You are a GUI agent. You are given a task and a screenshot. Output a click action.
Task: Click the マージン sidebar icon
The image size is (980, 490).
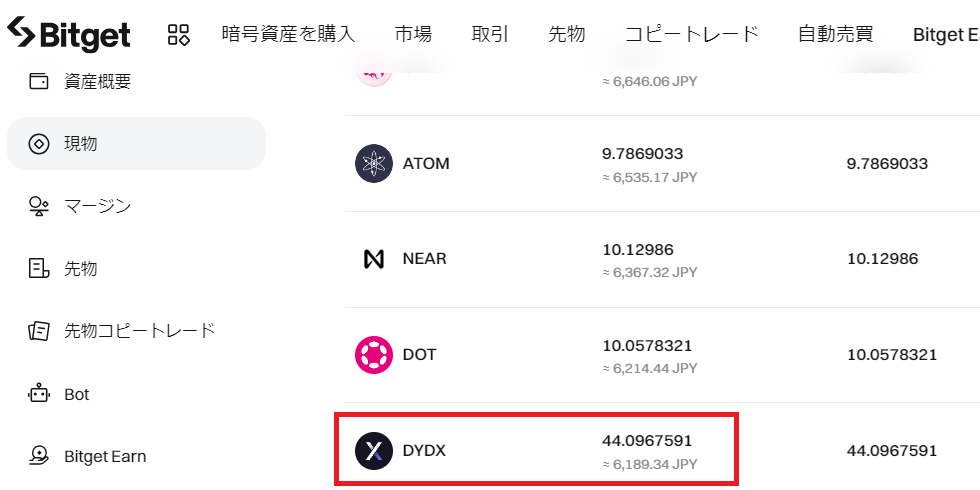[x=39, y=206]
